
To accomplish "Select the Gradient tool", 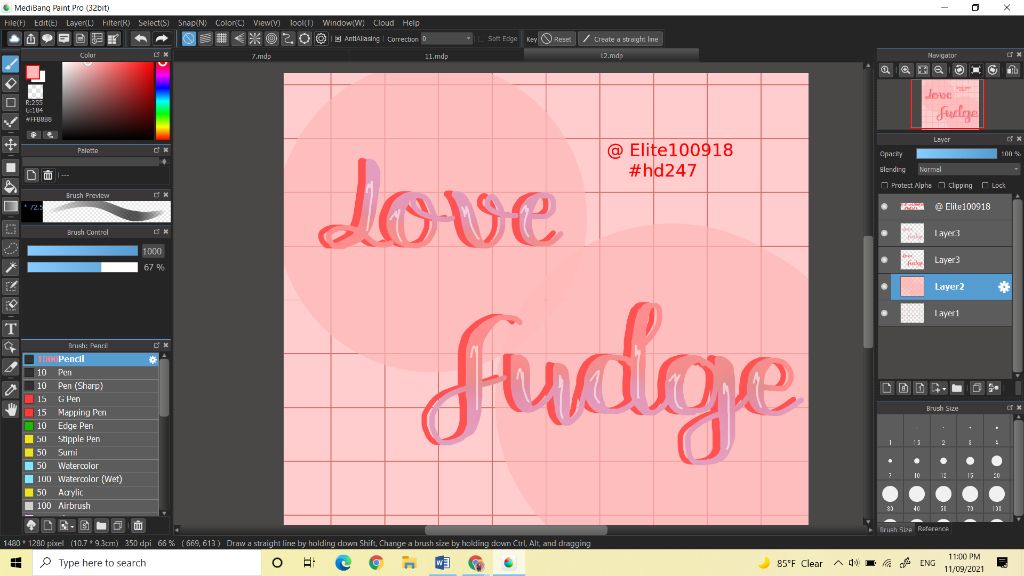I will pyautogui.click(x=10, y=206).
